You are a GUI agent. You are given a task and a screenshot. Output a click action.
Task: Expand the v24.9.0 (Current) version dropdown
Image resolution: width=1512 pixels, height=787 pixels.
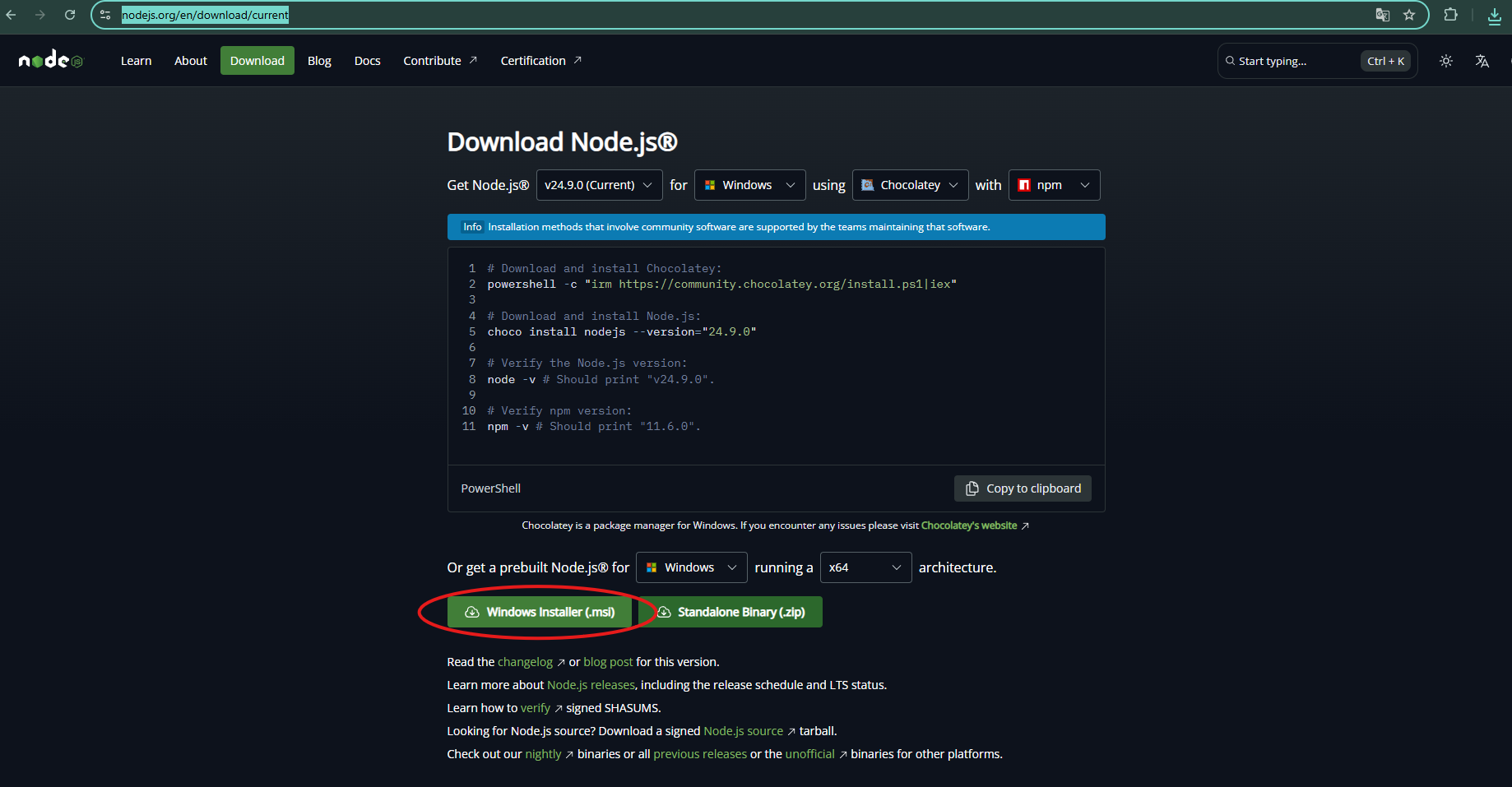click(598, 185)
